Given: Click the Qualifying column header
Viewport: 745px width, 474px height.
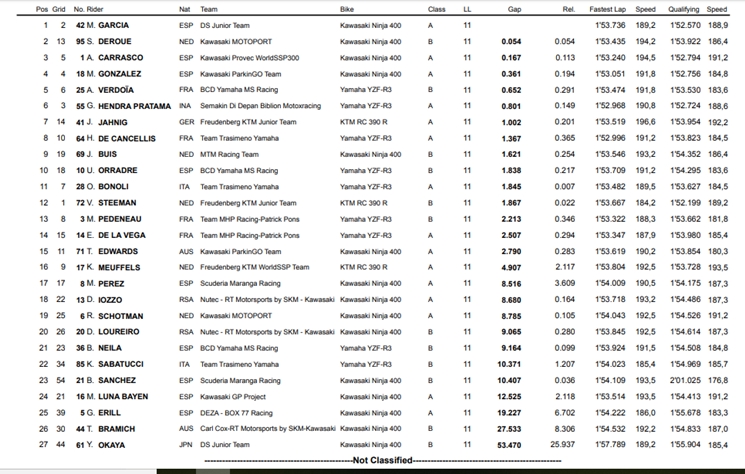Looking at the screenshot, I should point(684,9).
